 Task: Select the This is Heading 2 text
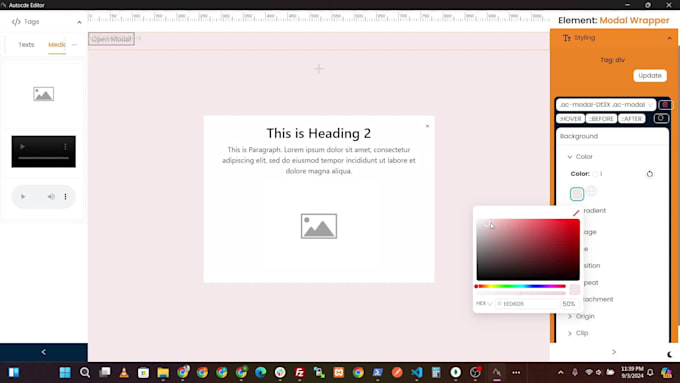[319, 133]
